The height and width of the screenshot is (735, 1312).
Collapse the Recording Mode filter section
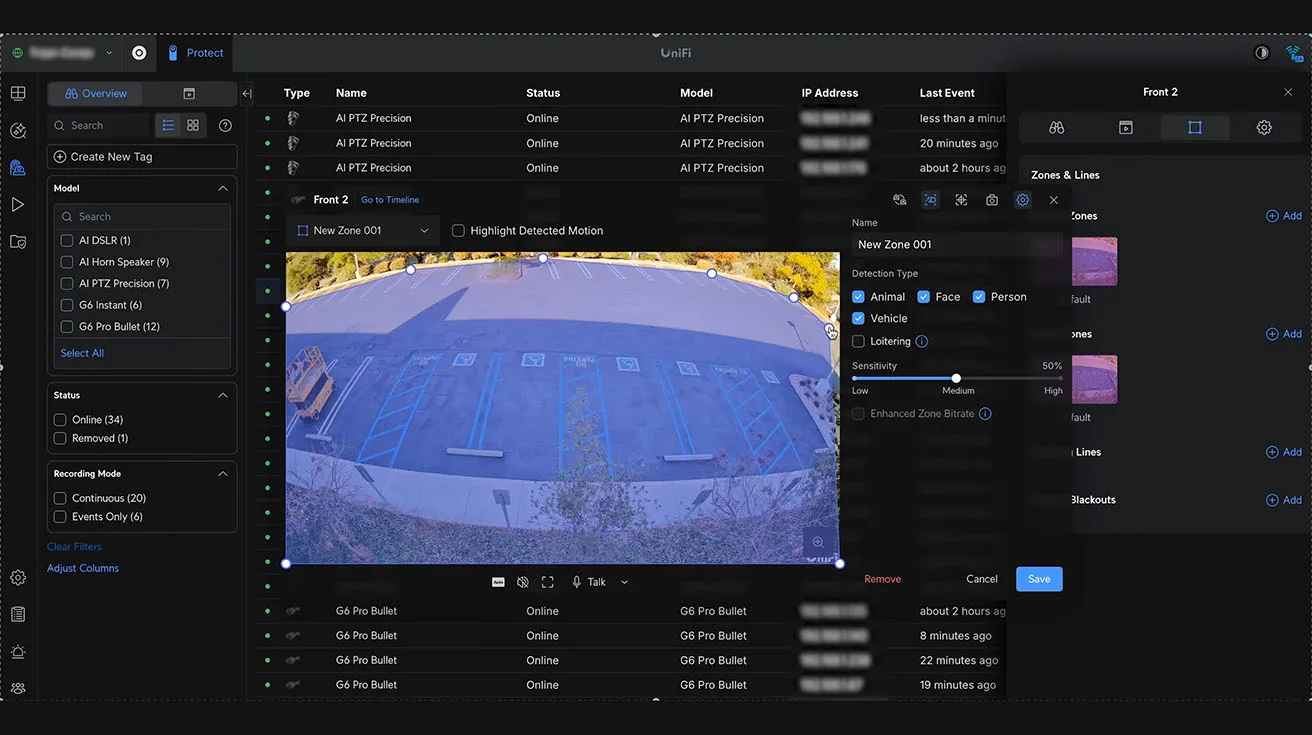223,474
